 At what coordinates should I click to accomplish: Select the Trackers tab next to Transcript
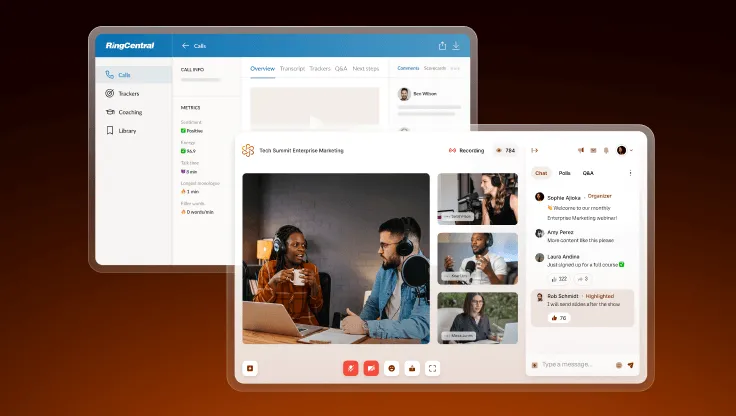pos(320,69)
